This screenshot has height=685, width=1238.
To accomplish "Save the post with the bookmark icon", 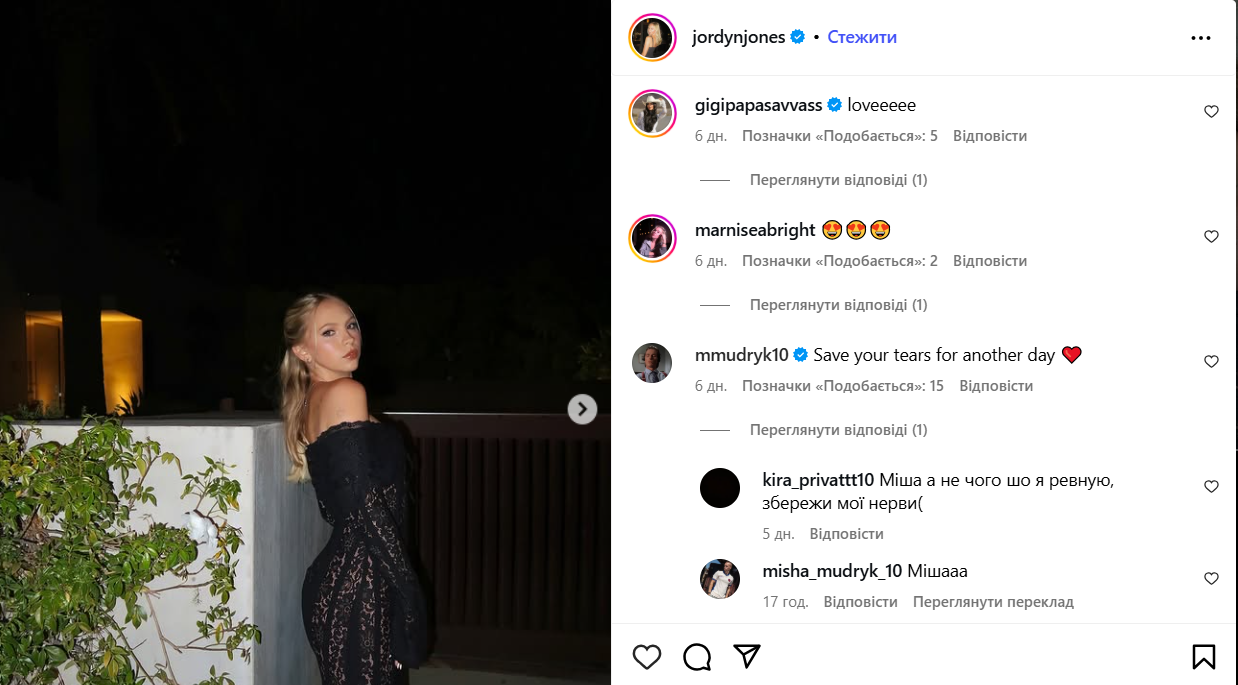I will (x=1204, y=657).
